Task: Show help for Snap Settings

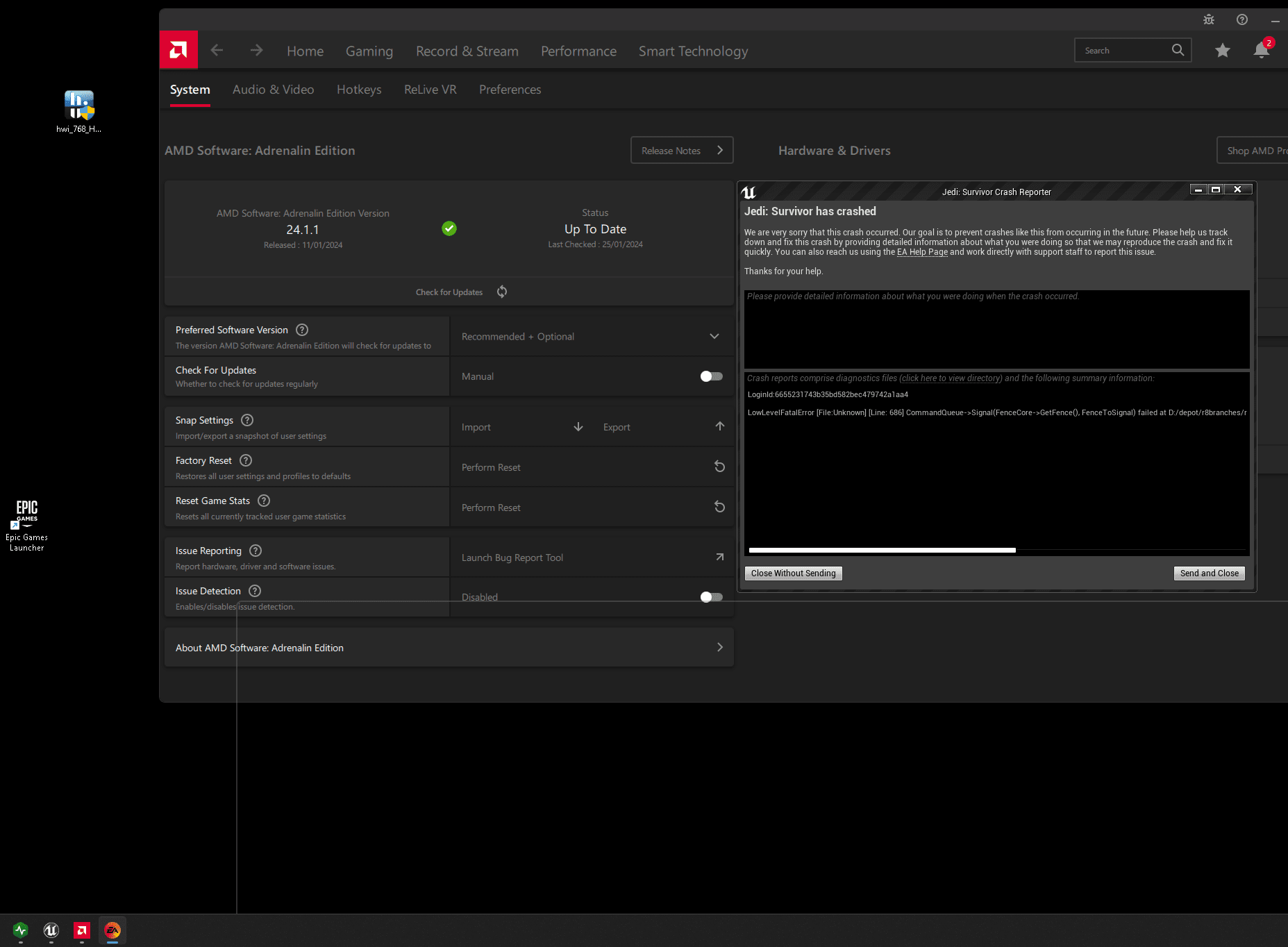Action: (247, 420)
